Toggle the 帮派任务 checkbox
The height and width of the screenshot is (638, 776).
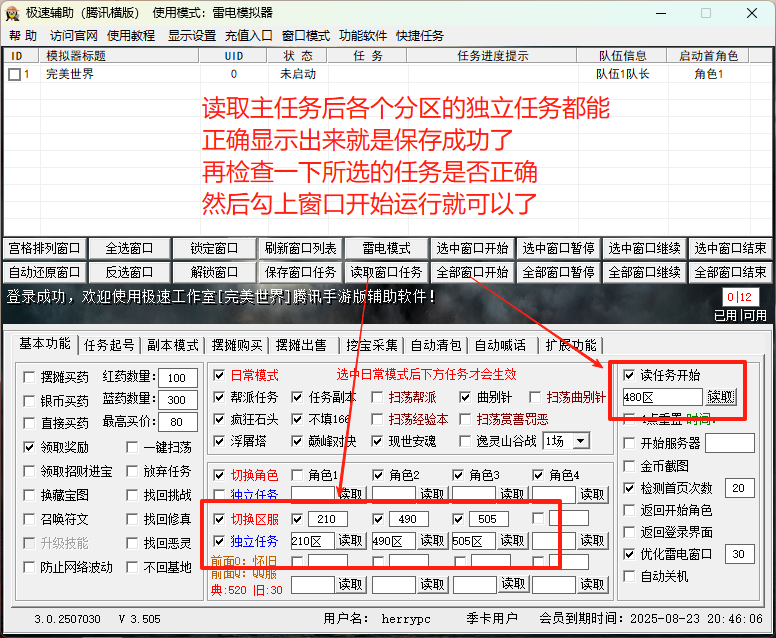(219, 397)
